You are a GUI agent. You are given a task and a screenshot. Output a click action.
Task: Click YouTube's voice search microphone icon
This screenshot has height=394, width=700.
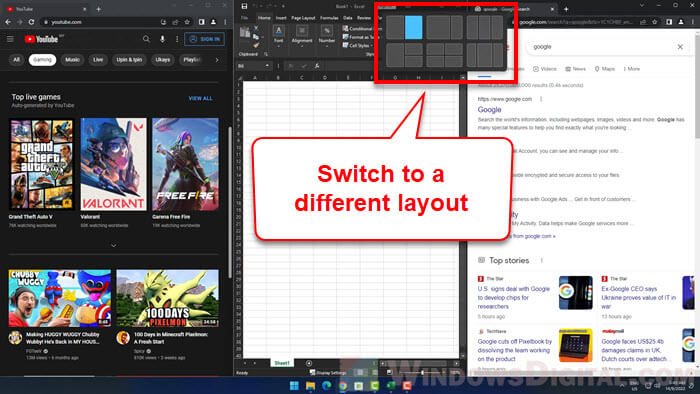162,39
